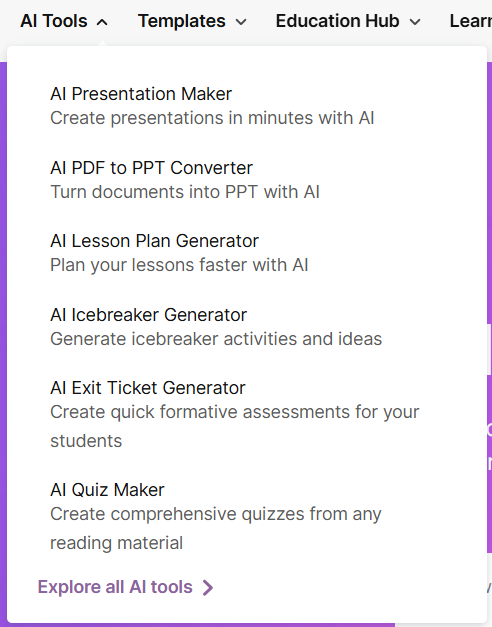Expand the Education Hub chevron

[415, 22]
